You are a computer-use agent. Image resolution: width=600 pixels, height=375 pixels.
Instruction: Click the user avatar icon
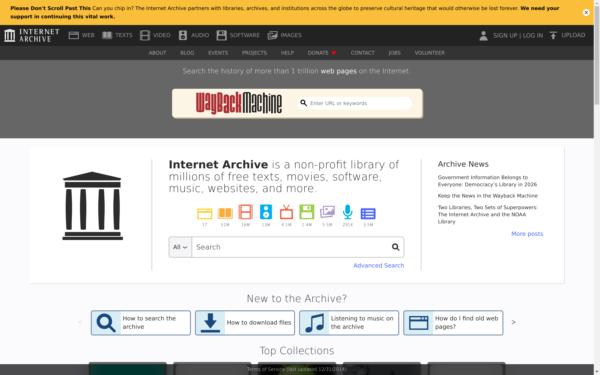[484, 36]
